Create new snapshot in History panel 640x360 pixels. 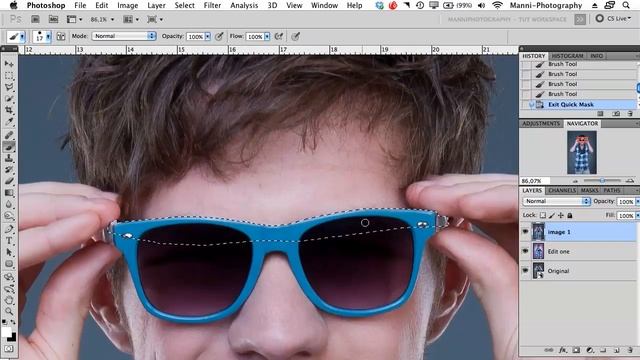[616, 114]
